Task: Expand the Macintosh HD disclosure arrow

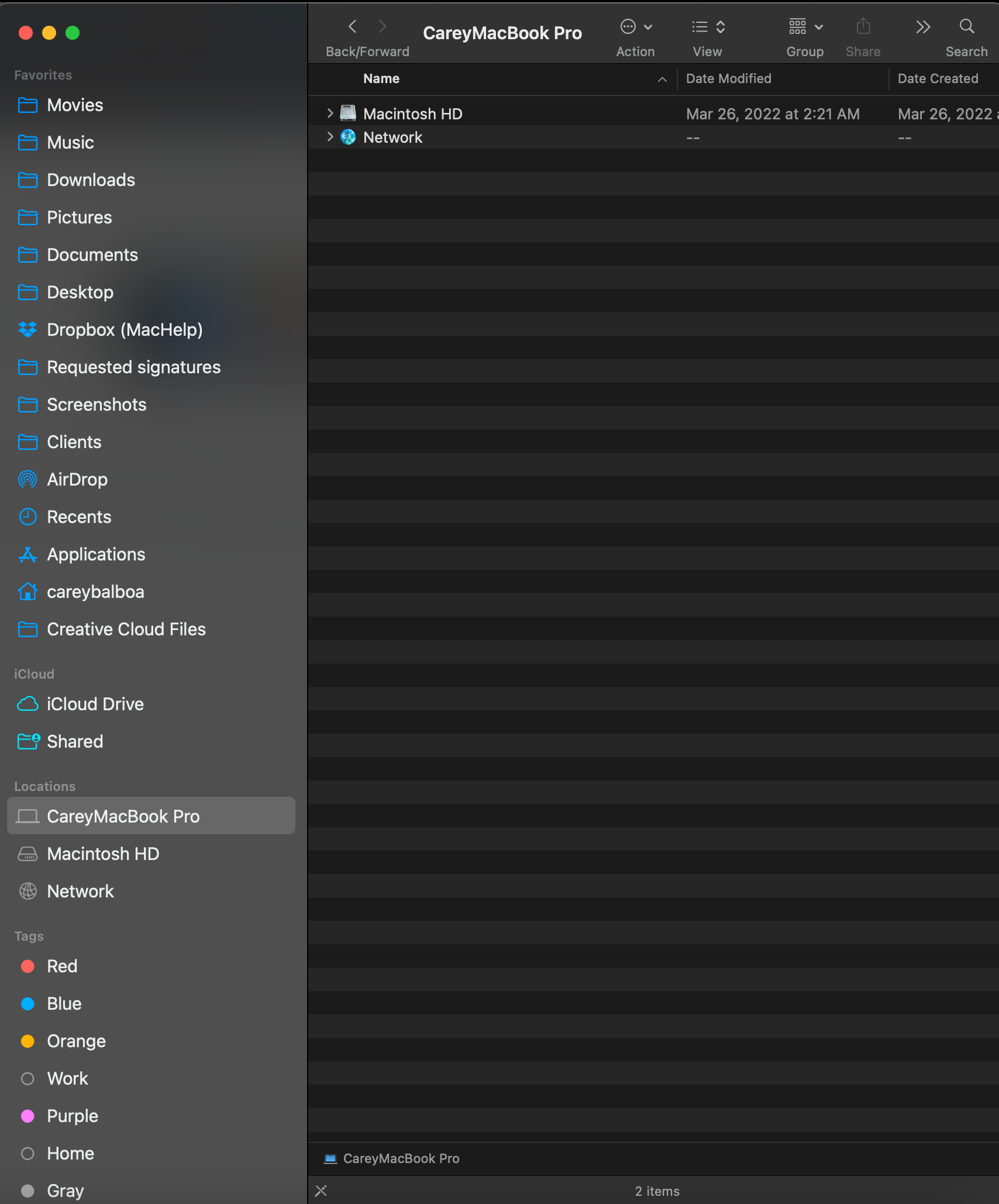Action: point(330,113)
